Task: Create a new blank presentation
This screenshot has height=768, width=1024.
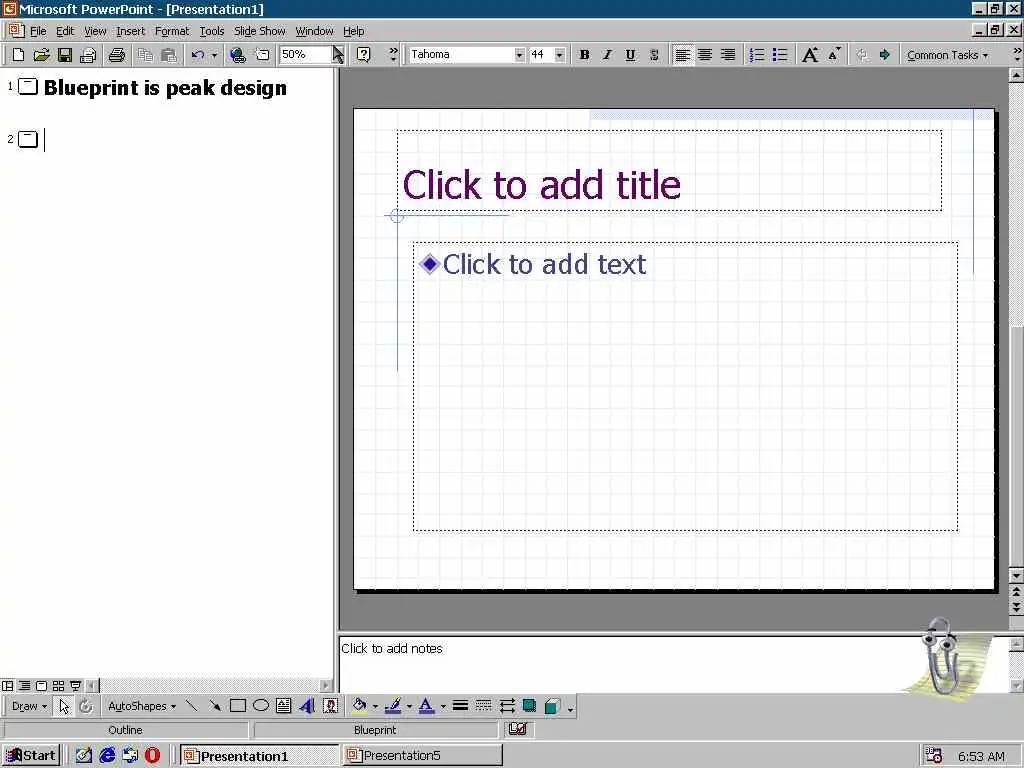Action: click(x=18, y=55)
